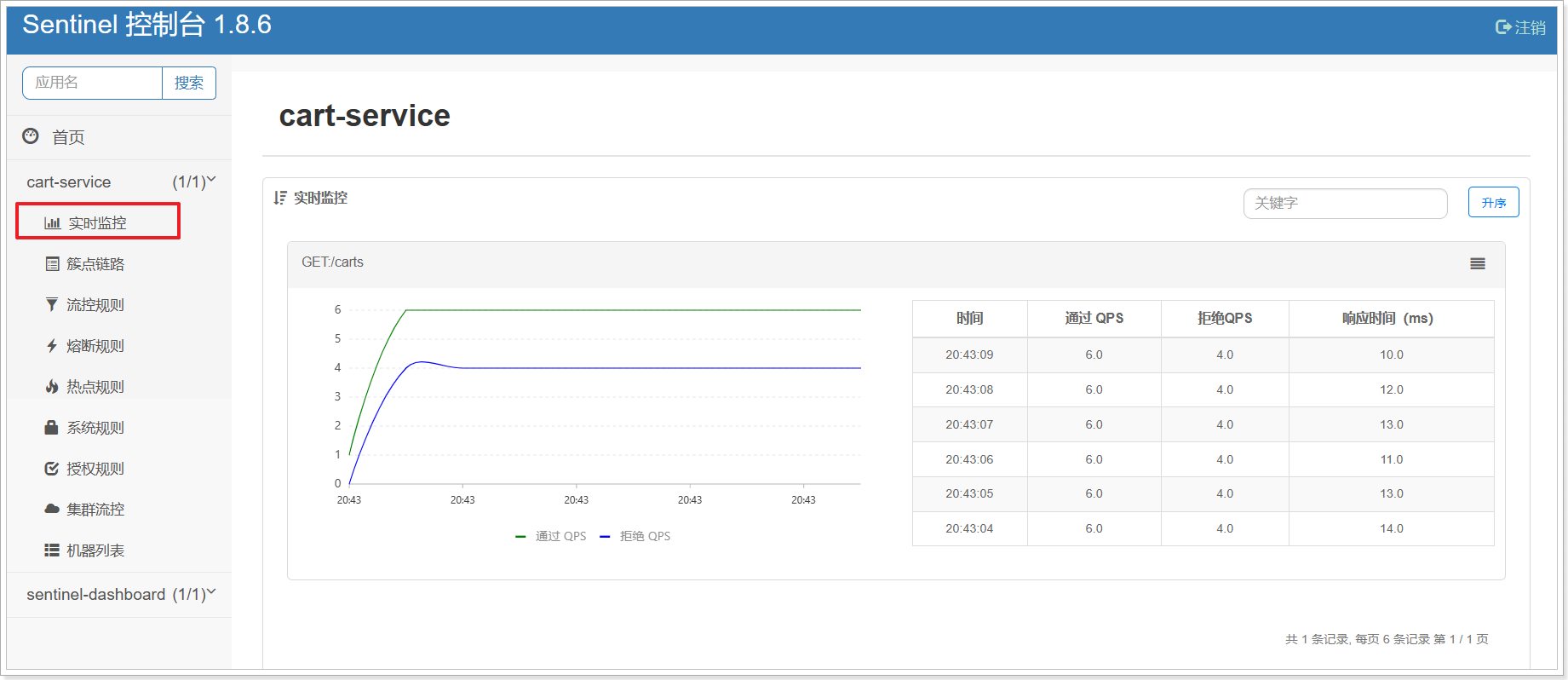Click the 20:43:07 time cell
Screen dimensions: 1568x680
pos(969,424)
